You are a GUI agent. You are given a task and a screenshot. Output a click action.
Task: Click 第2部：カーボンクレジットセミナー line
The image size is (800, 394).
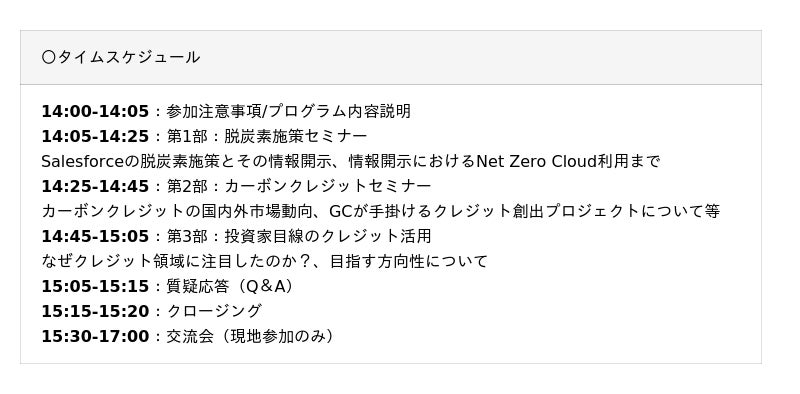tap(299, 186)
